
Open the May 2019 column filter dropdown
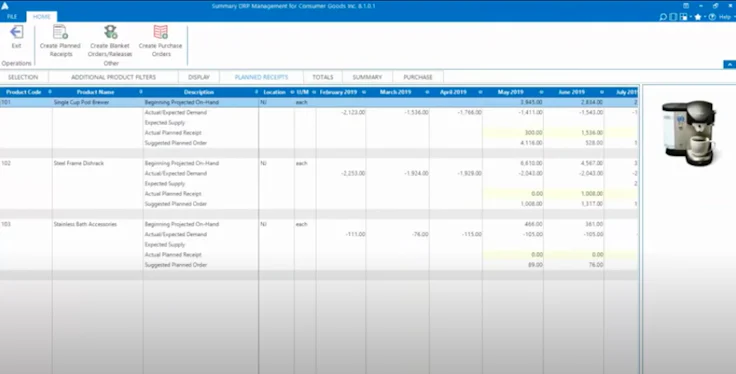[x=541, y=92]
